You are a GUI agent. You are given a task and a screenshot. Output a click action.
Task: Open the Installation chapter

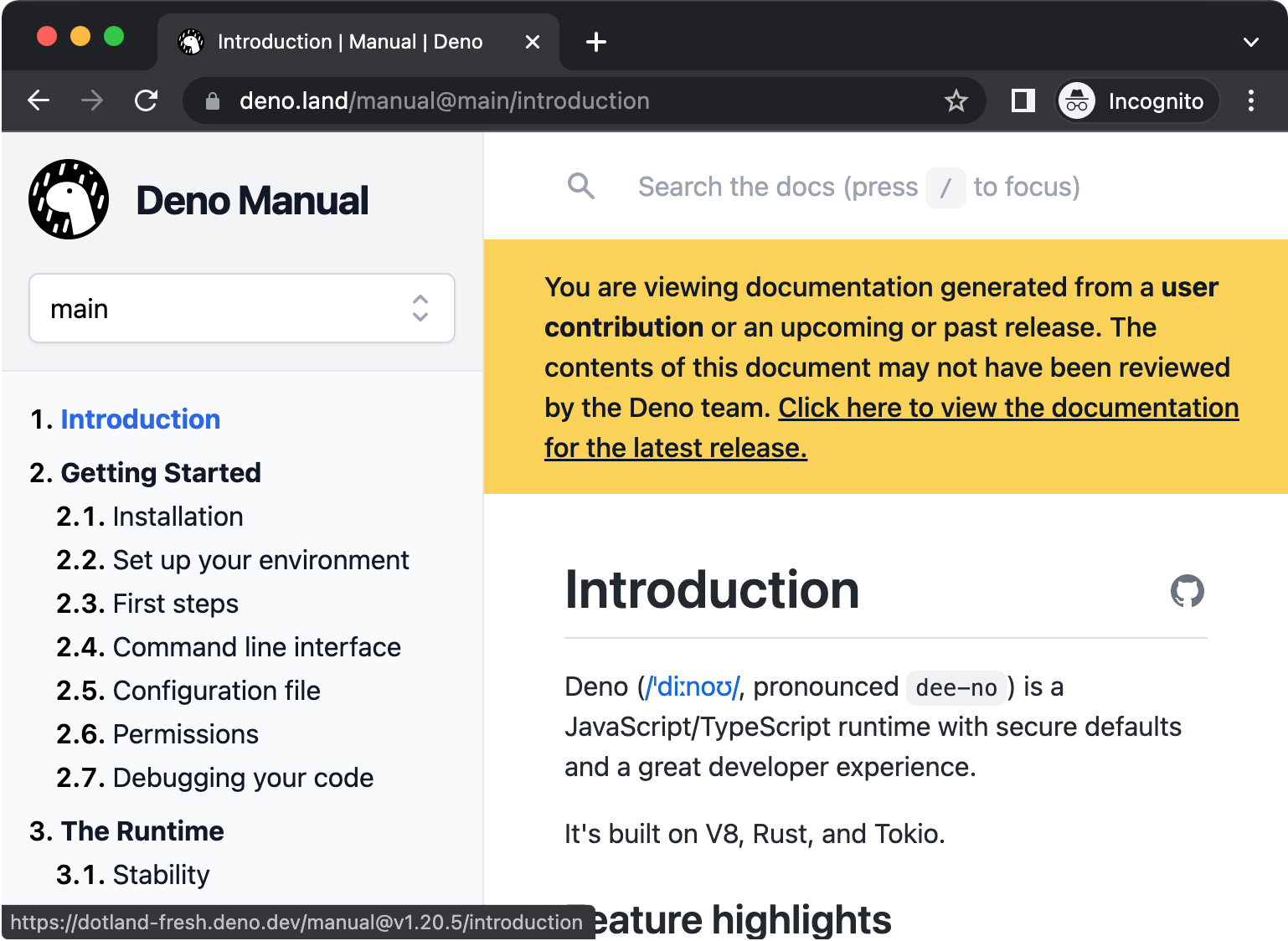tap(178, 517)
